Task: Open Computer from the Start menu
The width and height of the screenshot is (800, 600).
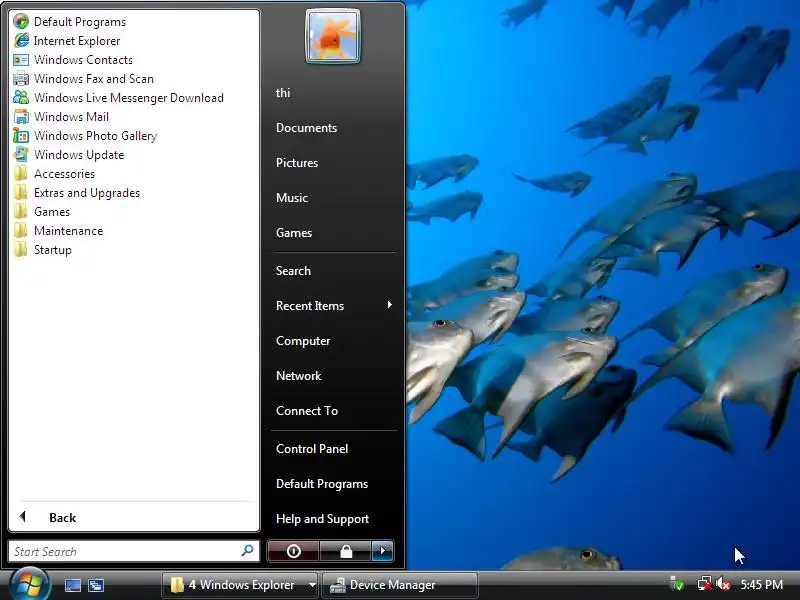Action: tap(303, 341)
